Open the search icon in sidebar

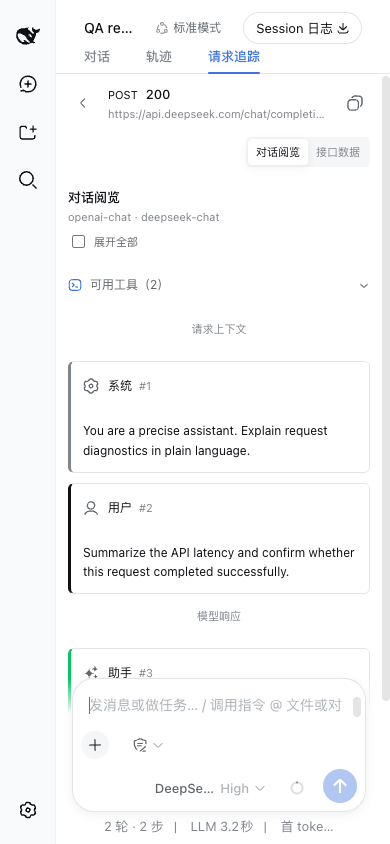pyautogui.click(x=27, y=180)
